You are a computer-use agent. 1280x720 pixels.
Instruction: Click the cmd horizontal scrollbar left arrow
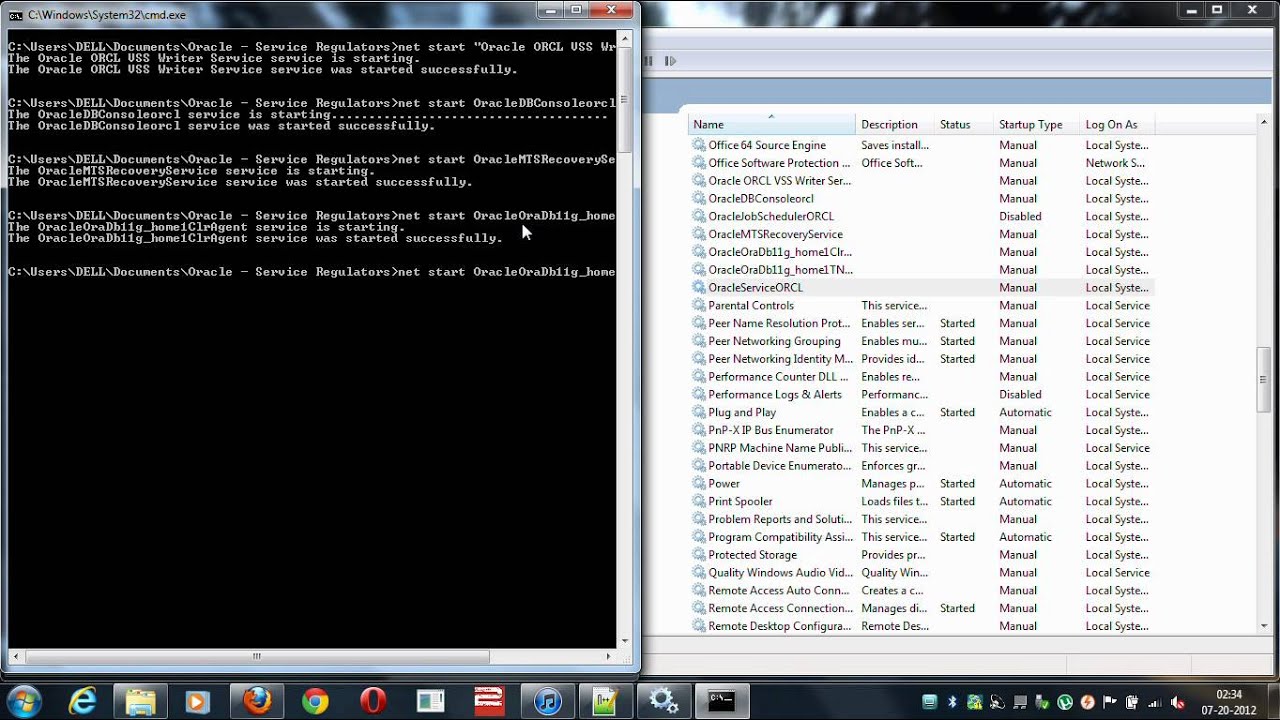click(15, 656)
